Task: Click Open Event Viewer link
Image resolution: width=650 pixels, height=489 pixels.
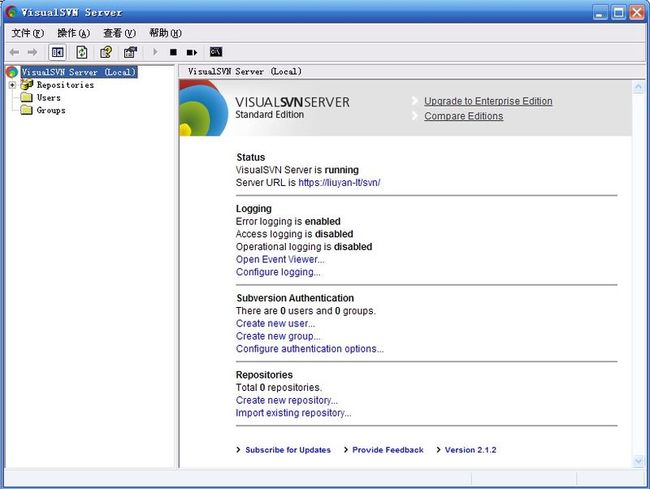Action: click(x=280, y=259)
